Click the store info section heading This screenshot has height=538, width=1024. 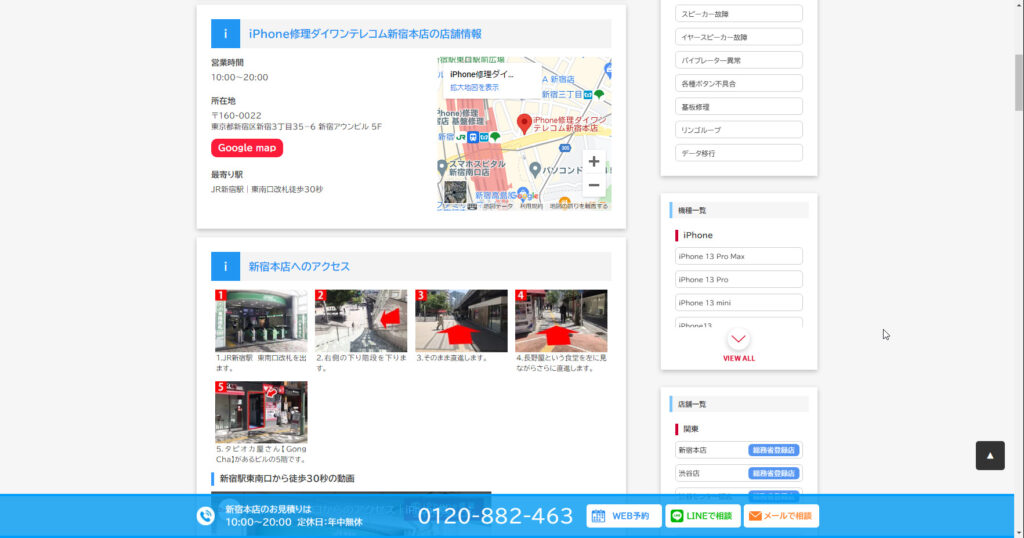pos(365,34)
